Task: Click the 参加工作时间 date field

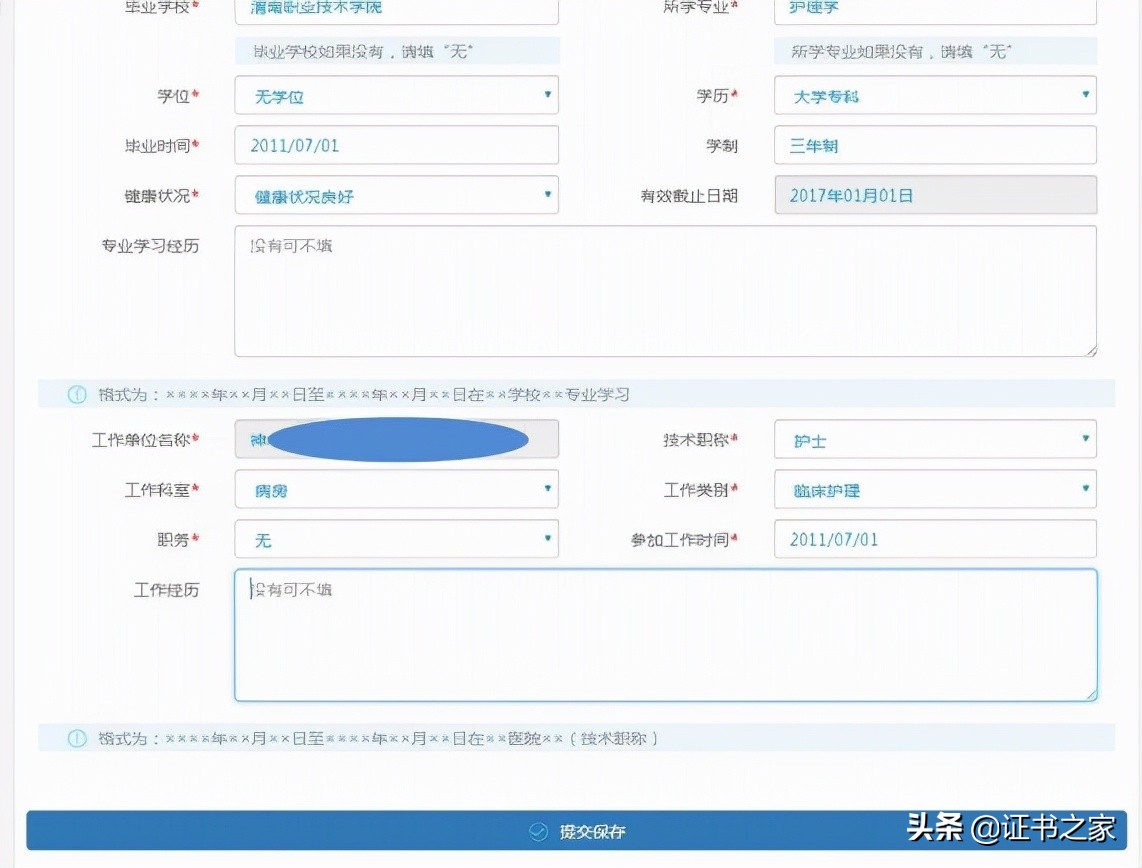Action: click(x=935, y=539)
